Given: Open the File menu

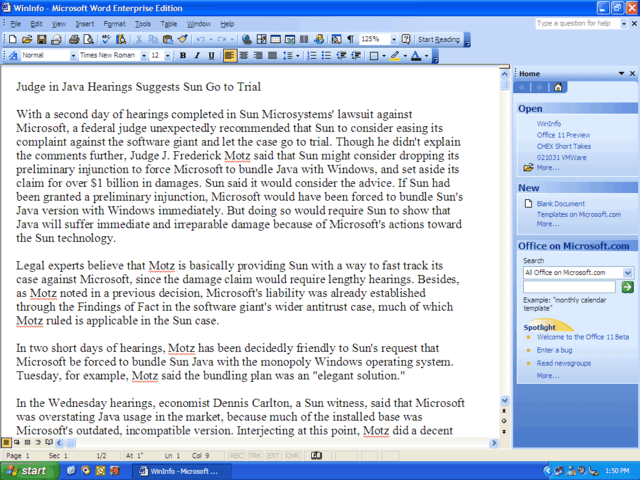Looking at the screenshot, I should [x=15, y=24].
